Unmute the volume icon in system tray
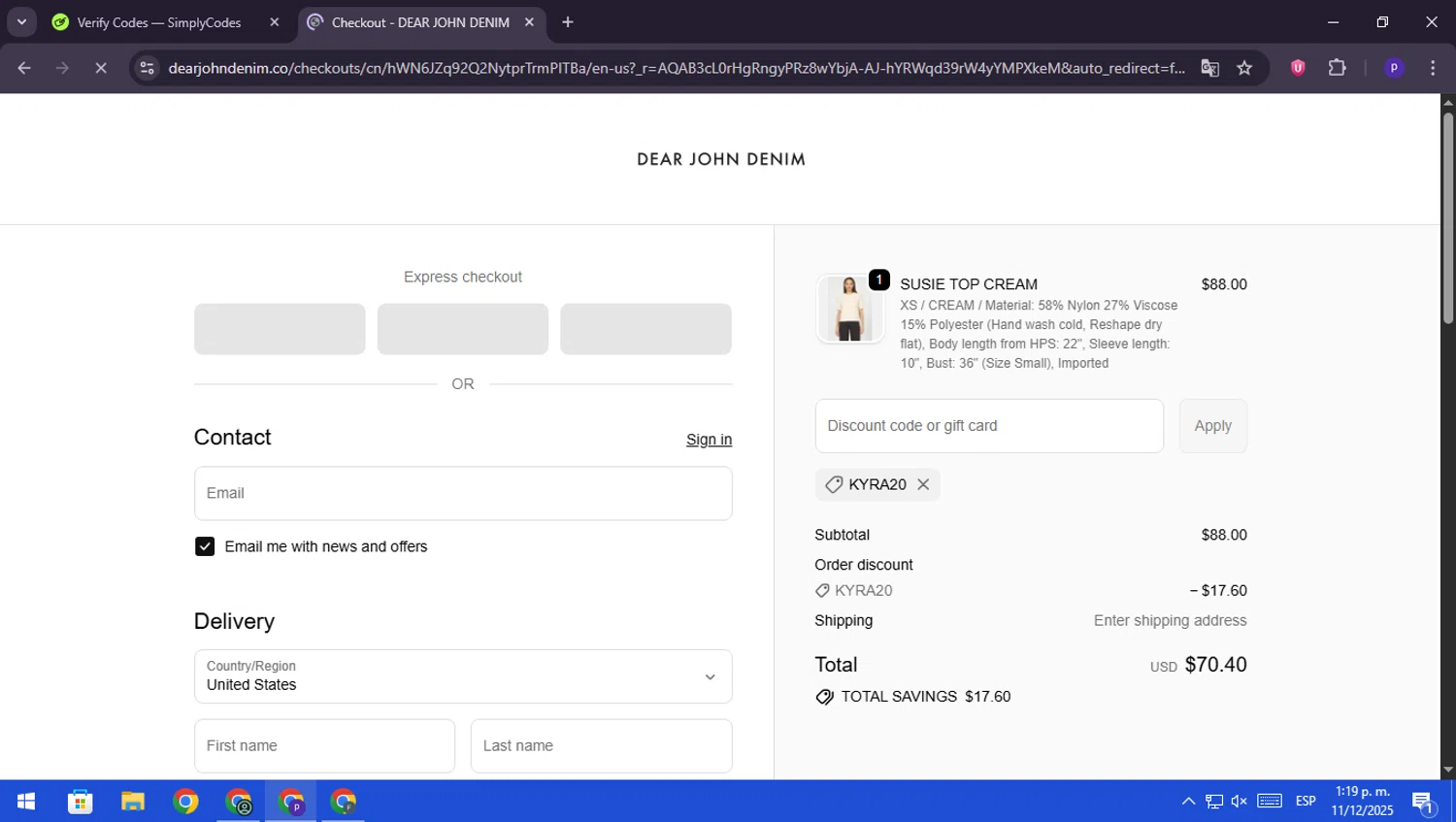 tap(1240, 802)
